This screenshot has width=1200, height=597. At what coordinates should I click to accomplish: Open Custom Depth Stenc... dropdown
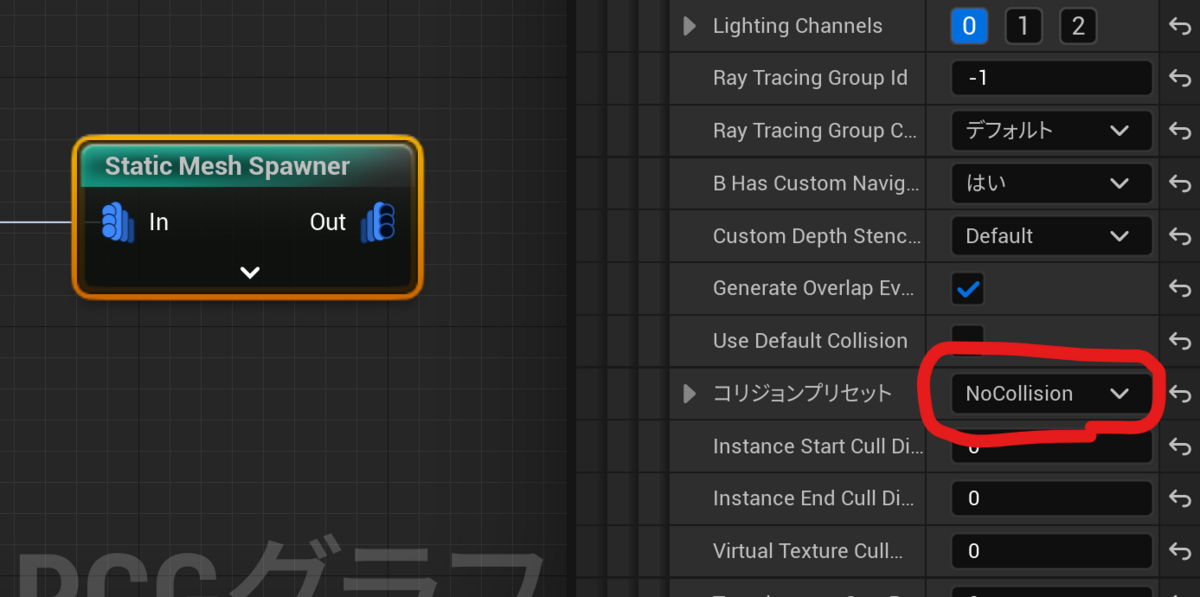coord(1052,236)
